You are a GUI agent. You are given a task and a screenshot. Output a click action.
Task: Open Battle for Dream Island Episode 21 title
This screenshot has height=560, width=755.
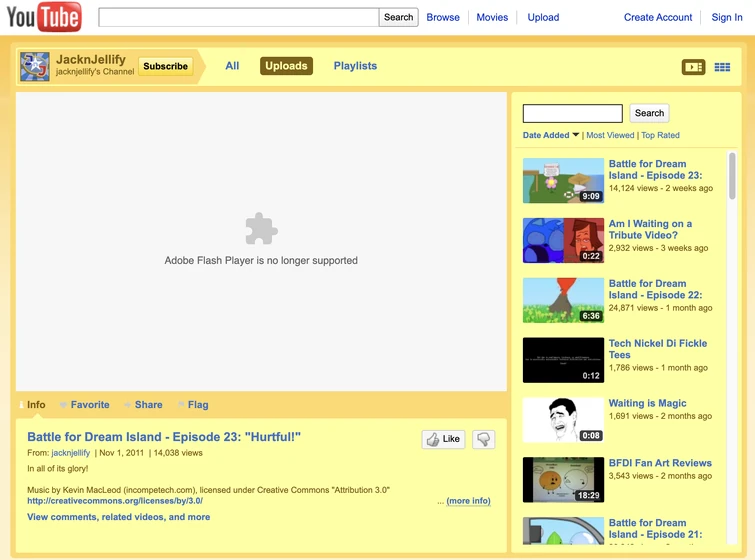655,529
